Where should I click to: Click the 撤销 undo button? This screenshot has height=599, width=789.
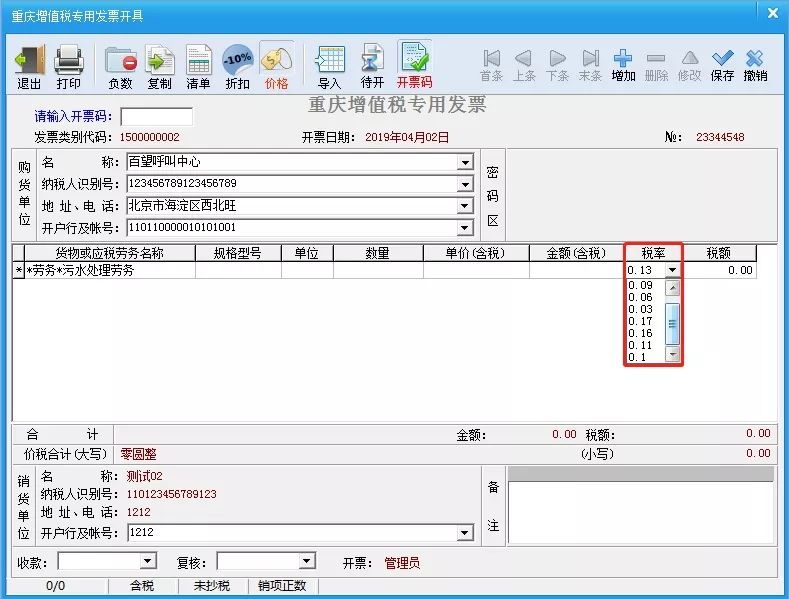click(x=755, y=66)
